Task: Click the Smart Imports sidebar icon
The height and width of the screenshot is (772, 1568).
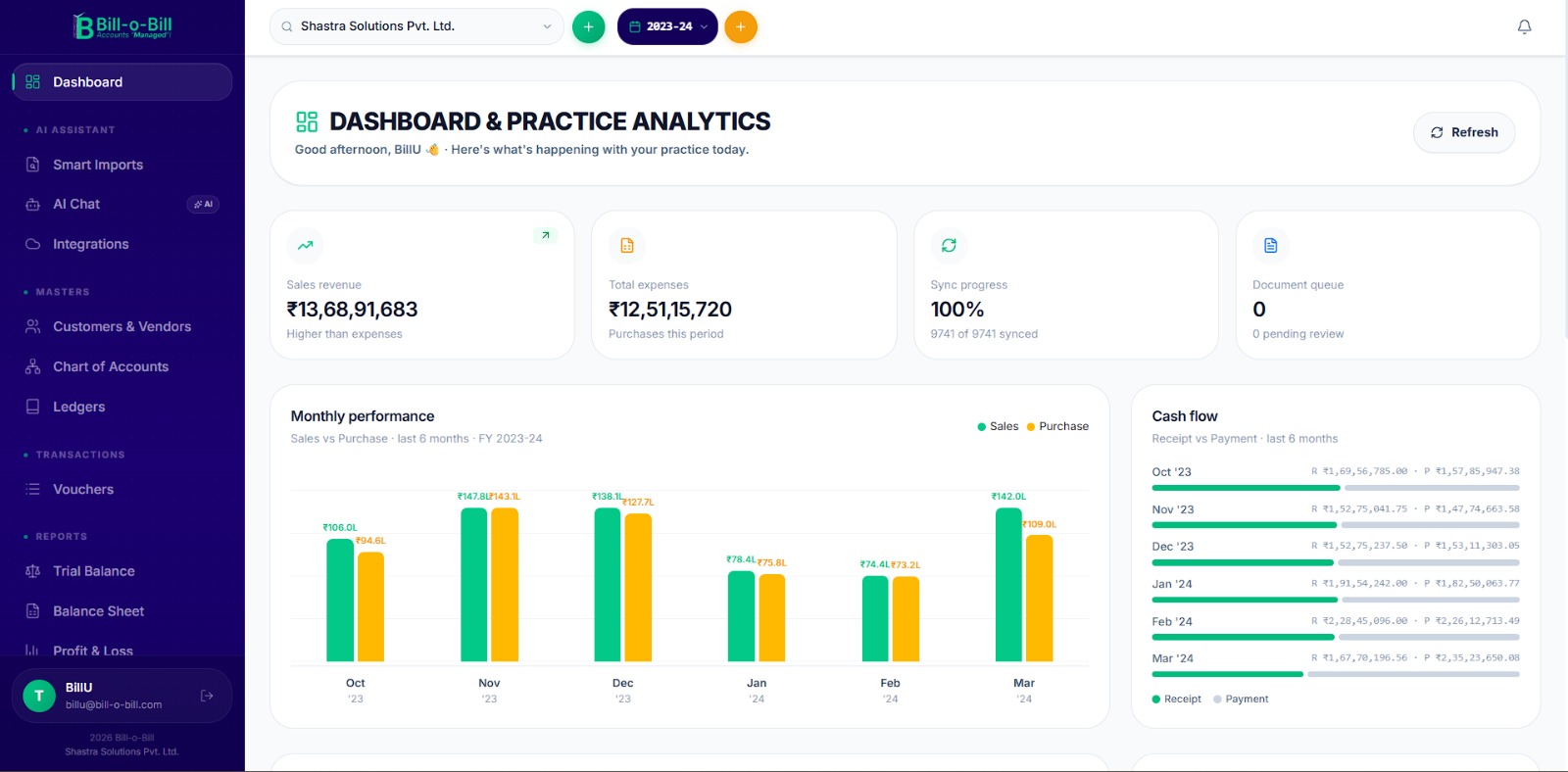Action: (x=32, y=165)
